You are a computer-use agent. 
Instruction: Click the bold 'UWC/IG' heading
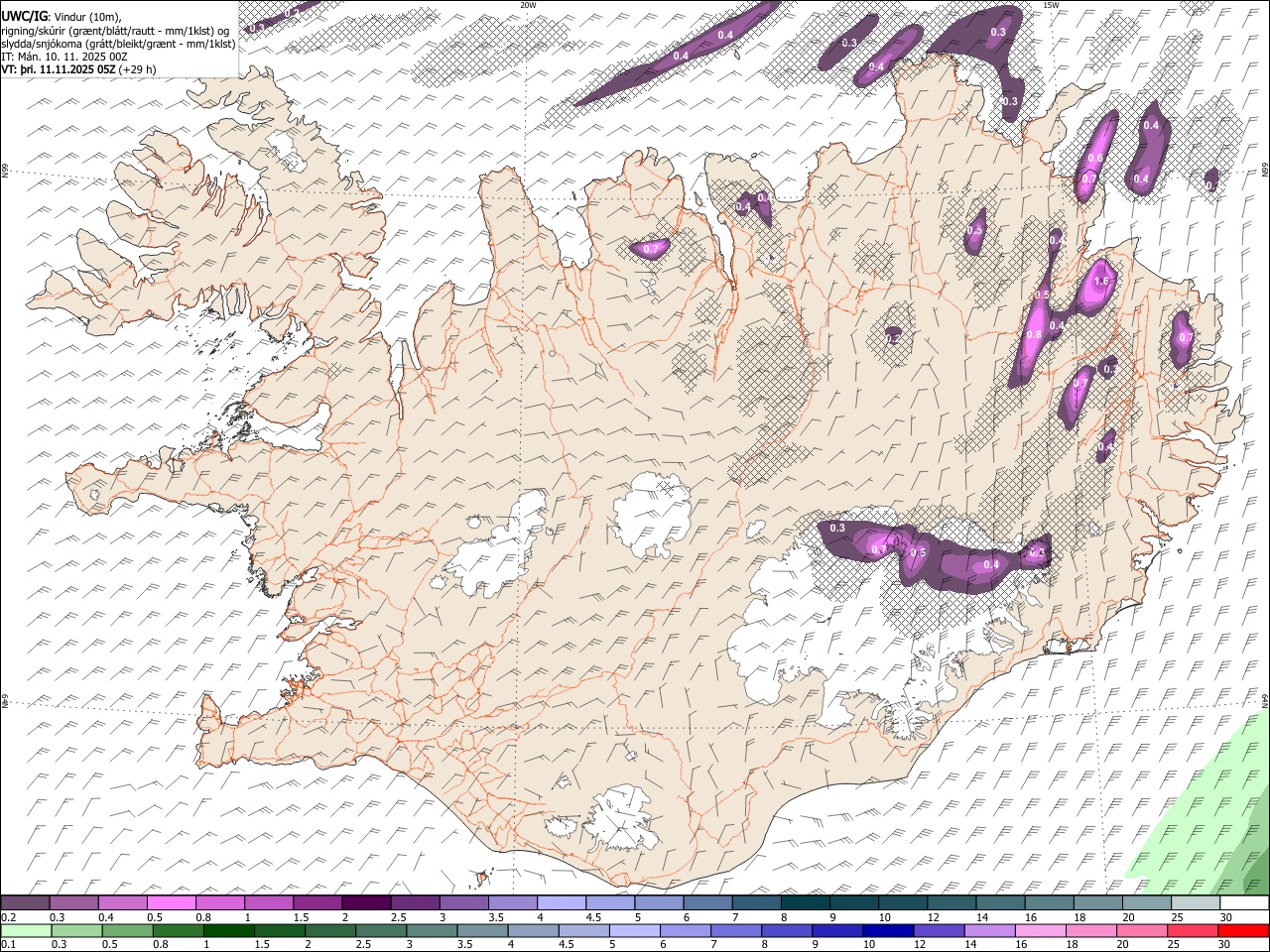pyautogui.click(x=23, y=17)
